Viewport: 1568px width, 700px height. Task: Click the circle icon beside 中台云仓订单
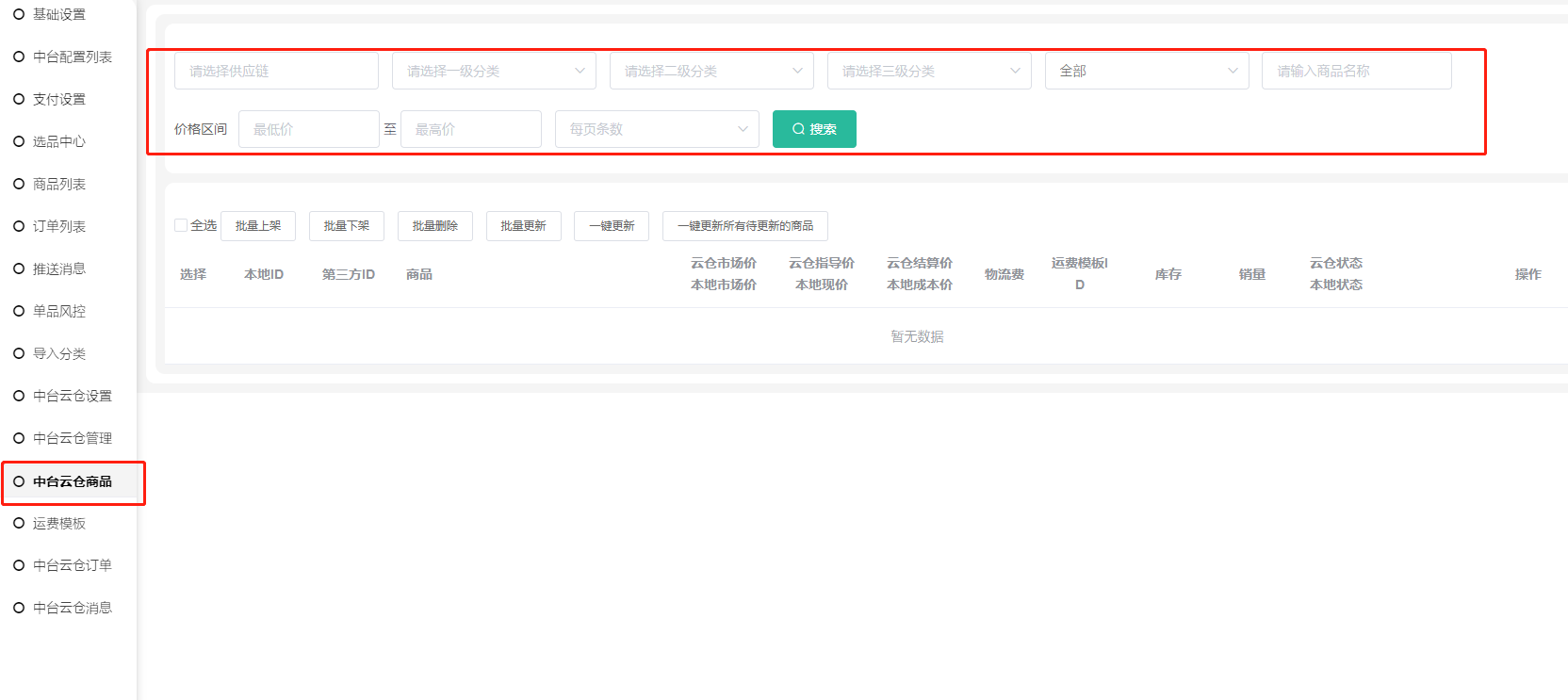pyautogui.click(x=19, y=565)
